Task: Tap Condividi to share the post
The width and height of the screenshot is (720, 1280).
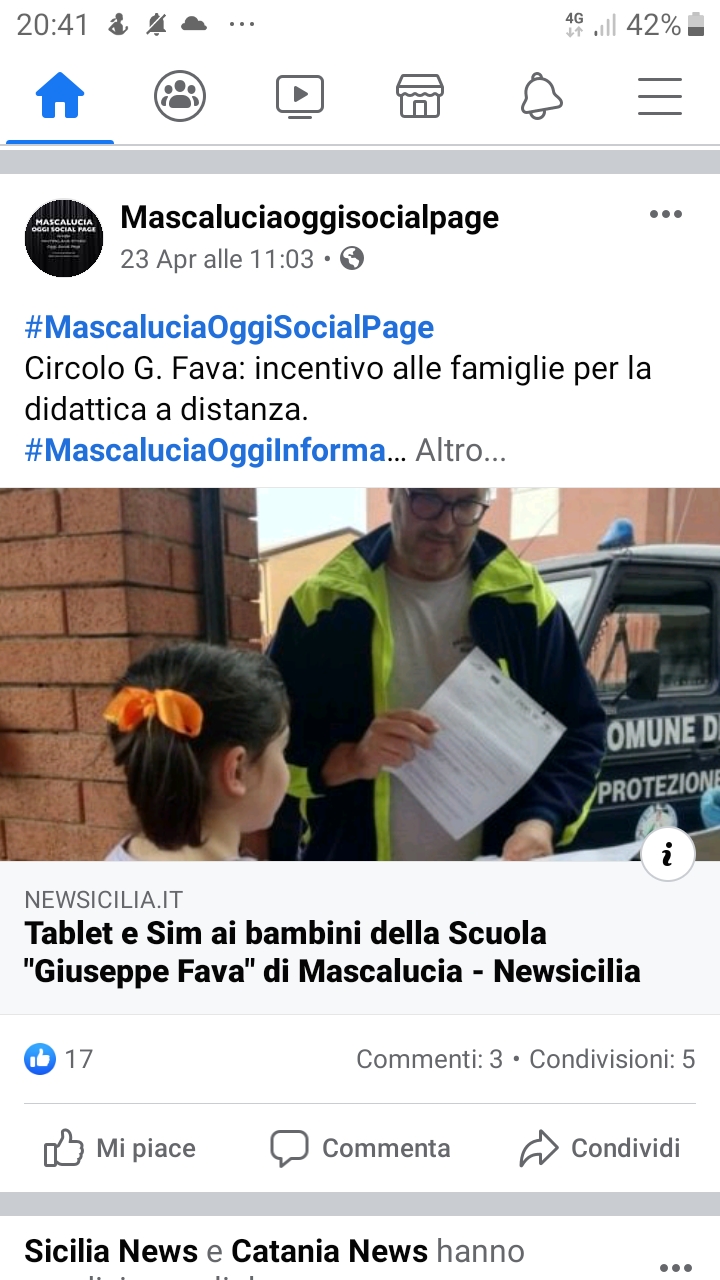Action: [600, 1148]
